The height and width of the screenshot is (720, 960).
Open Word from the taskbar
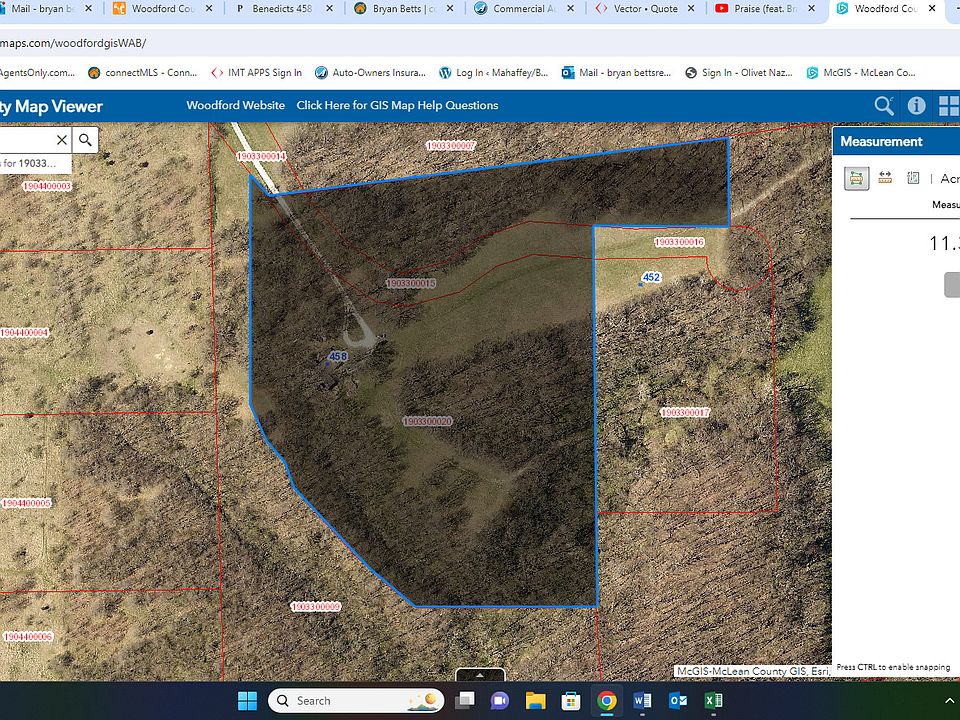point(642,701)
